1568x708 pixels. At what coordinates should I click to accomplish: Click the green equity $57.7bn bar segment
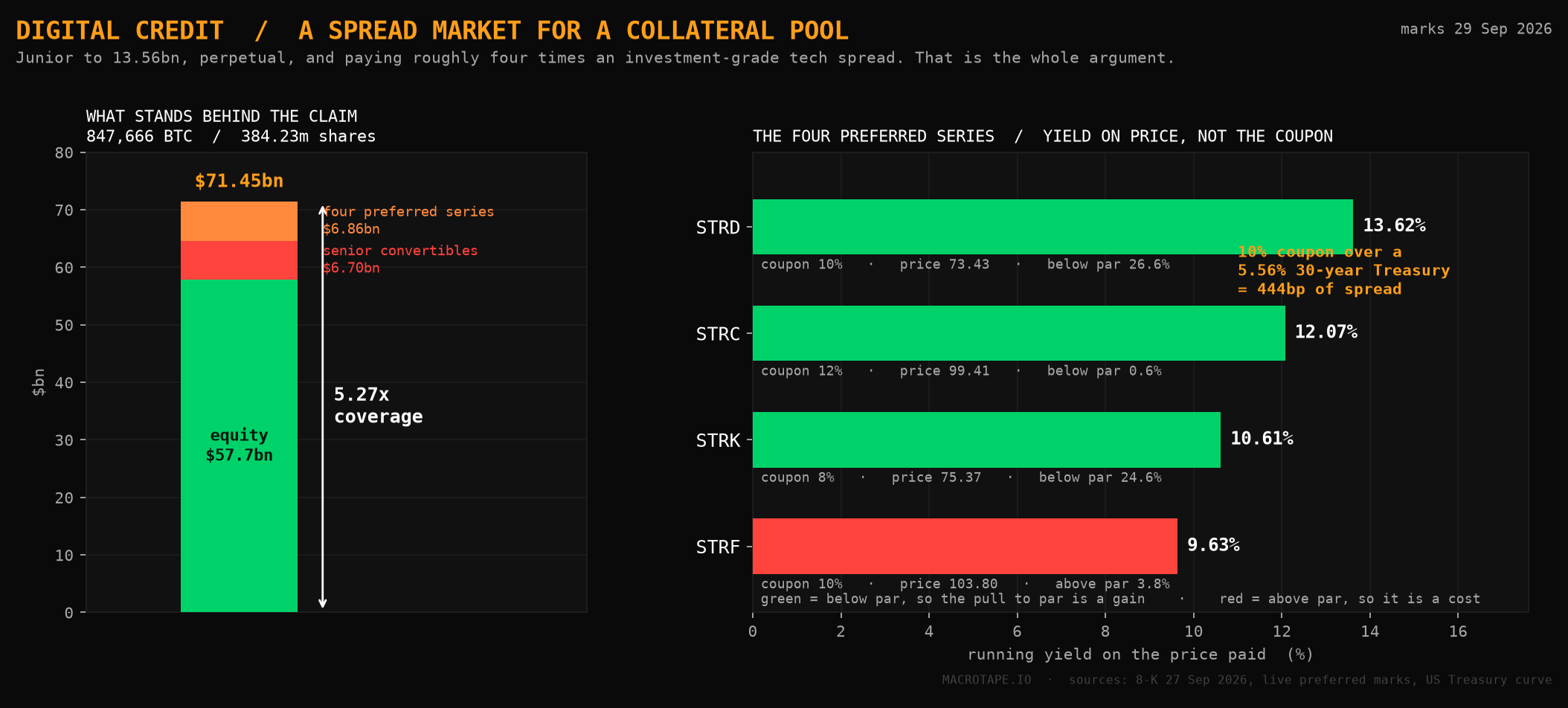[x=239, y=445]
